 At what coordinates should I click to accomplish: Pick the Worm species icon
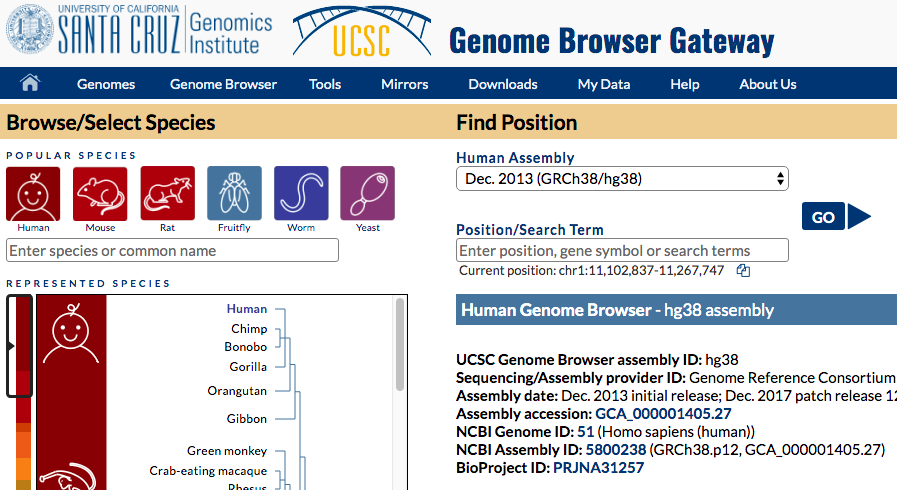(301, 193)
